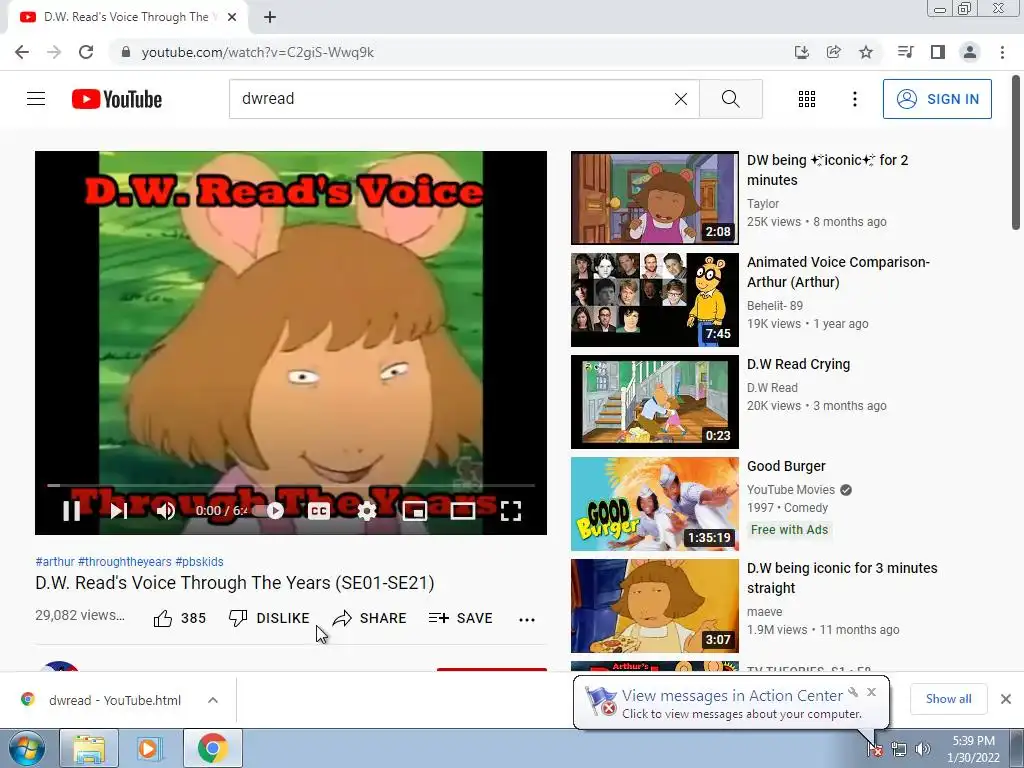The height and width of the screenshot is (768, 1024).
Task: Close Action Center balloon
Action: tap(871, 692)
